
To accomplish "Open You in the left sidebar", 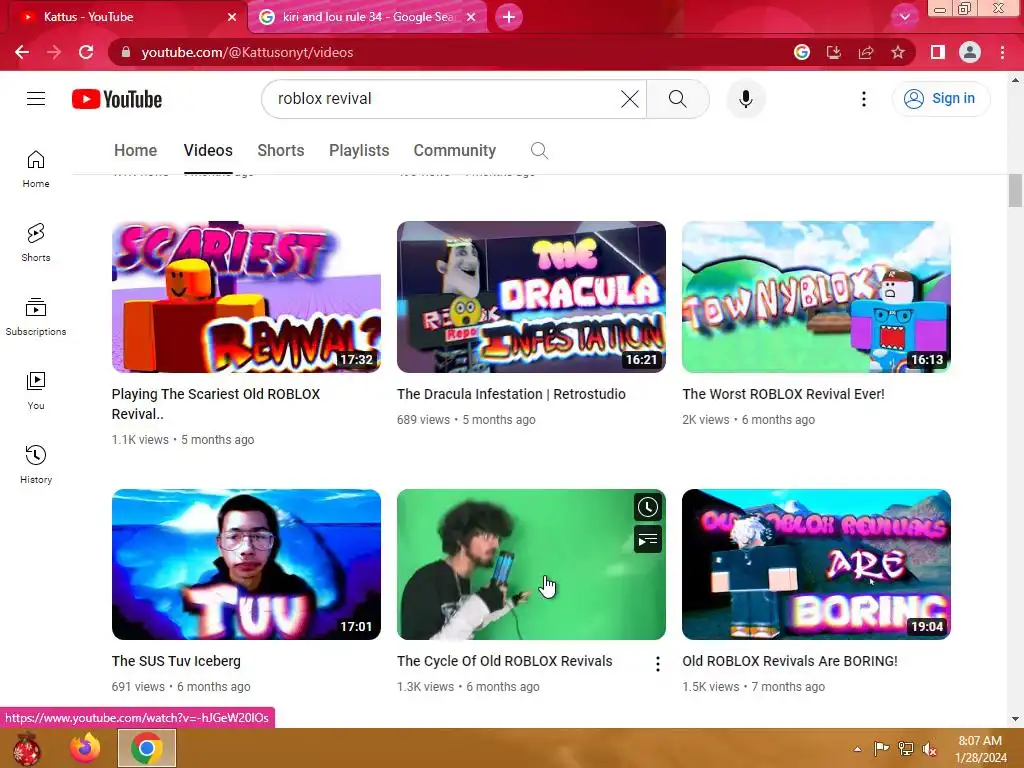I will pyautogui.click(x=36, y=391).
